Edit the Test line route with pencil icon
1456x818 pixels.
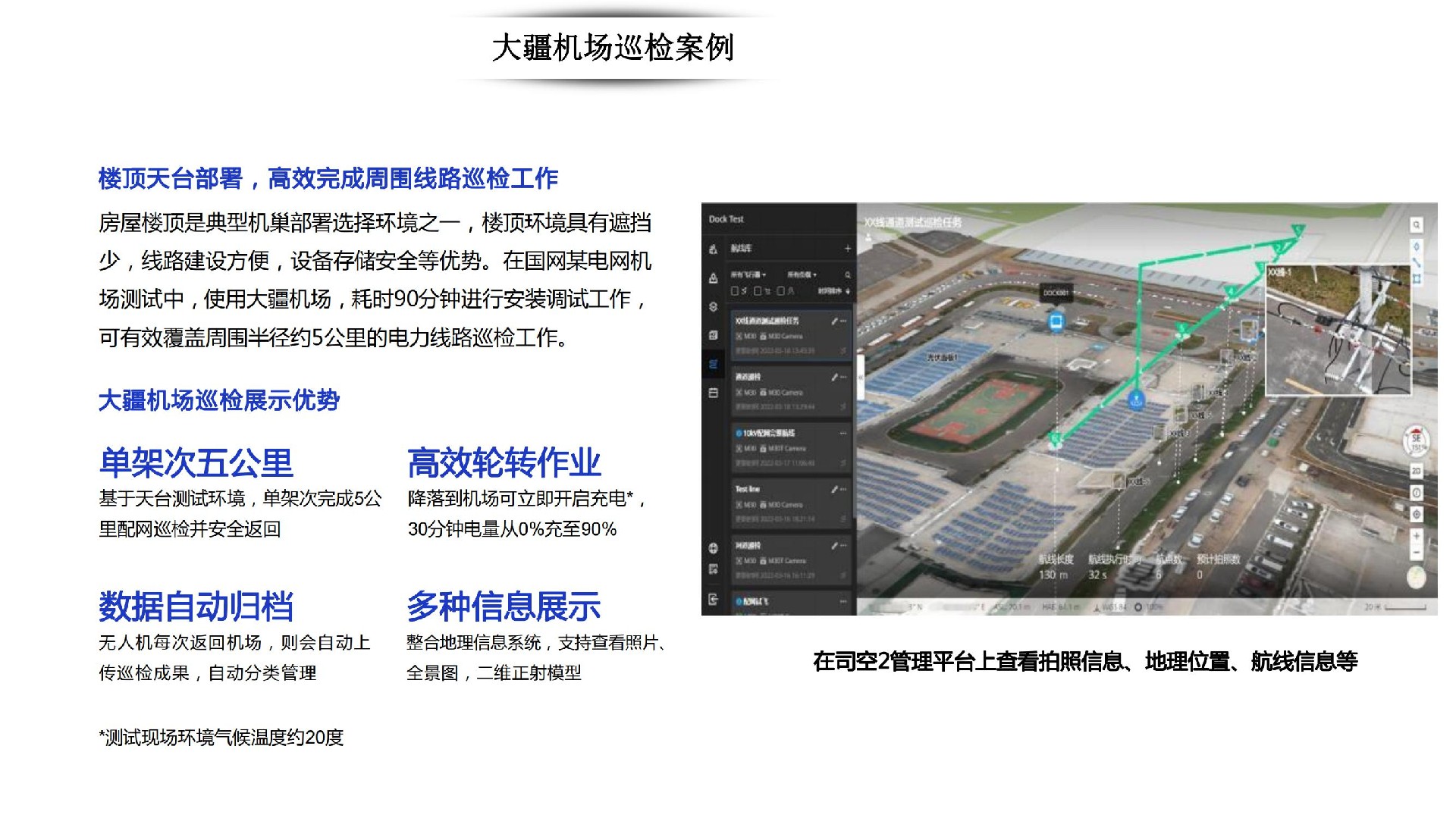(x=834, y=490)
